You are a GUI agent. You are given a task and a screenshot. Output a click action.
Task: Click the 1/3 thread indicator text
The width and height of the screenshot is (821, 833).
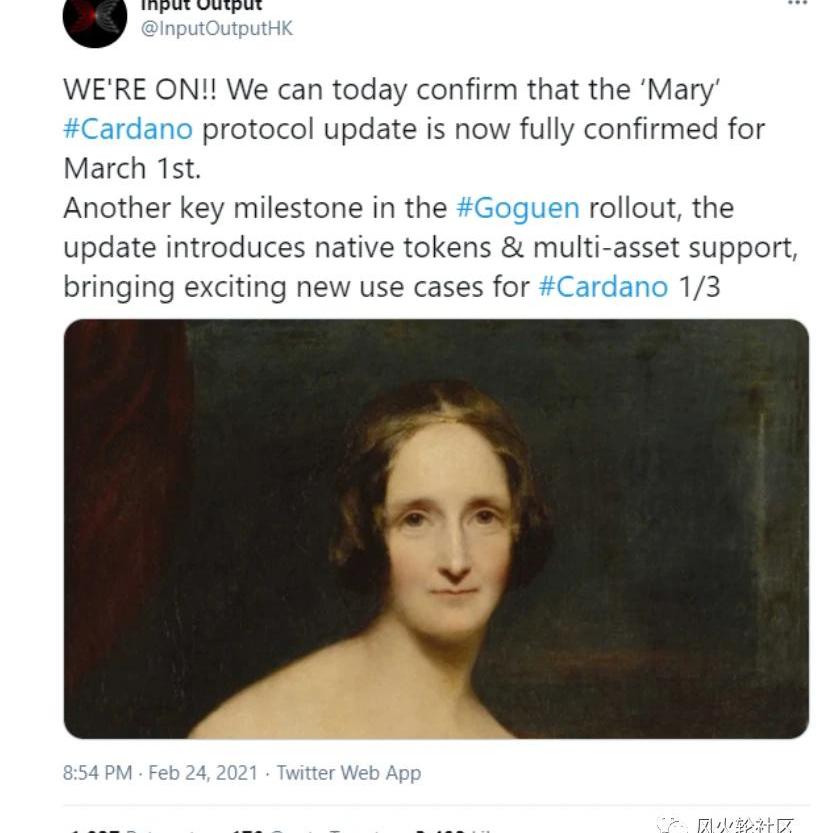click(699, 287)
